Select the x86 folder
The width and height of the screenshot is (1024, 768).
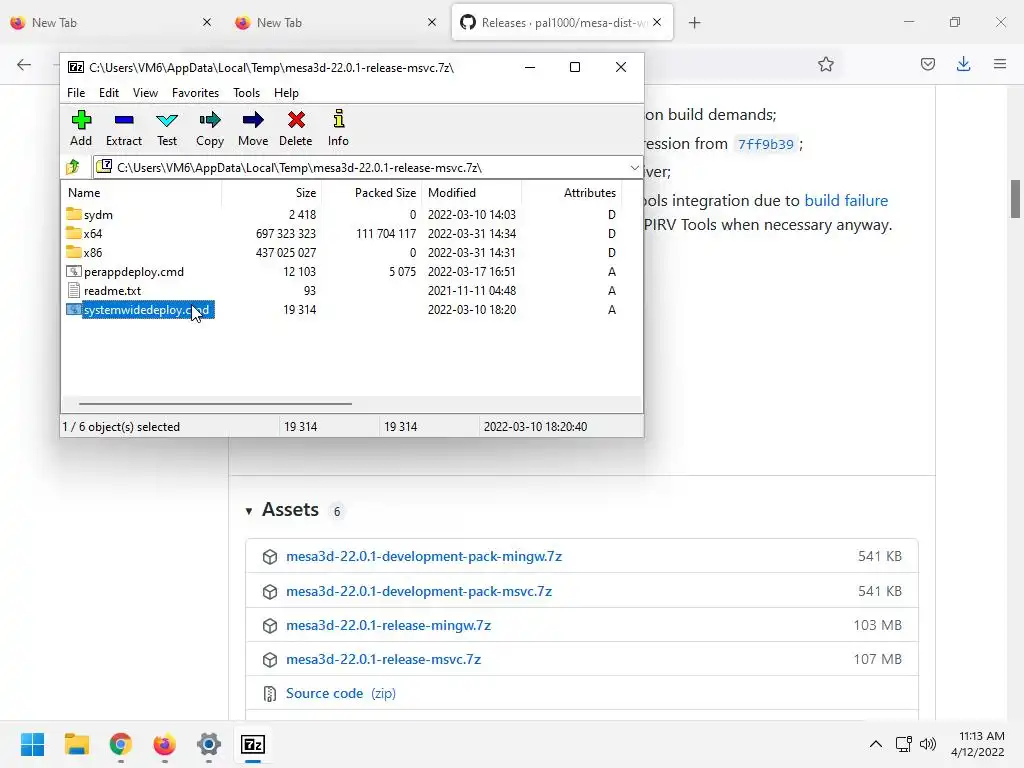(x=93, y=253)
